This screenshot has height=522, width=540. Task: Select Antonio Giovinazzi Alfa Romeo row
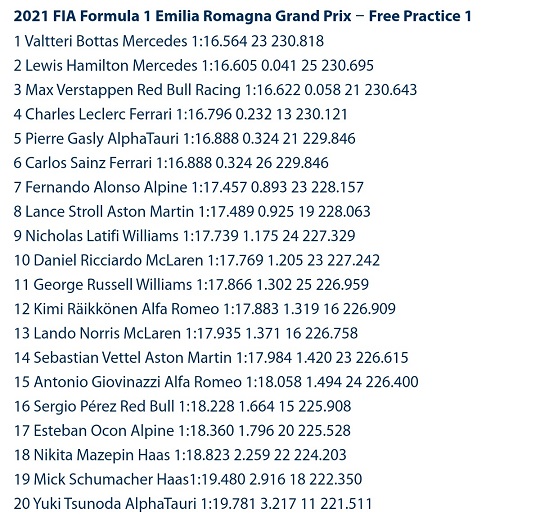[216, 382]
